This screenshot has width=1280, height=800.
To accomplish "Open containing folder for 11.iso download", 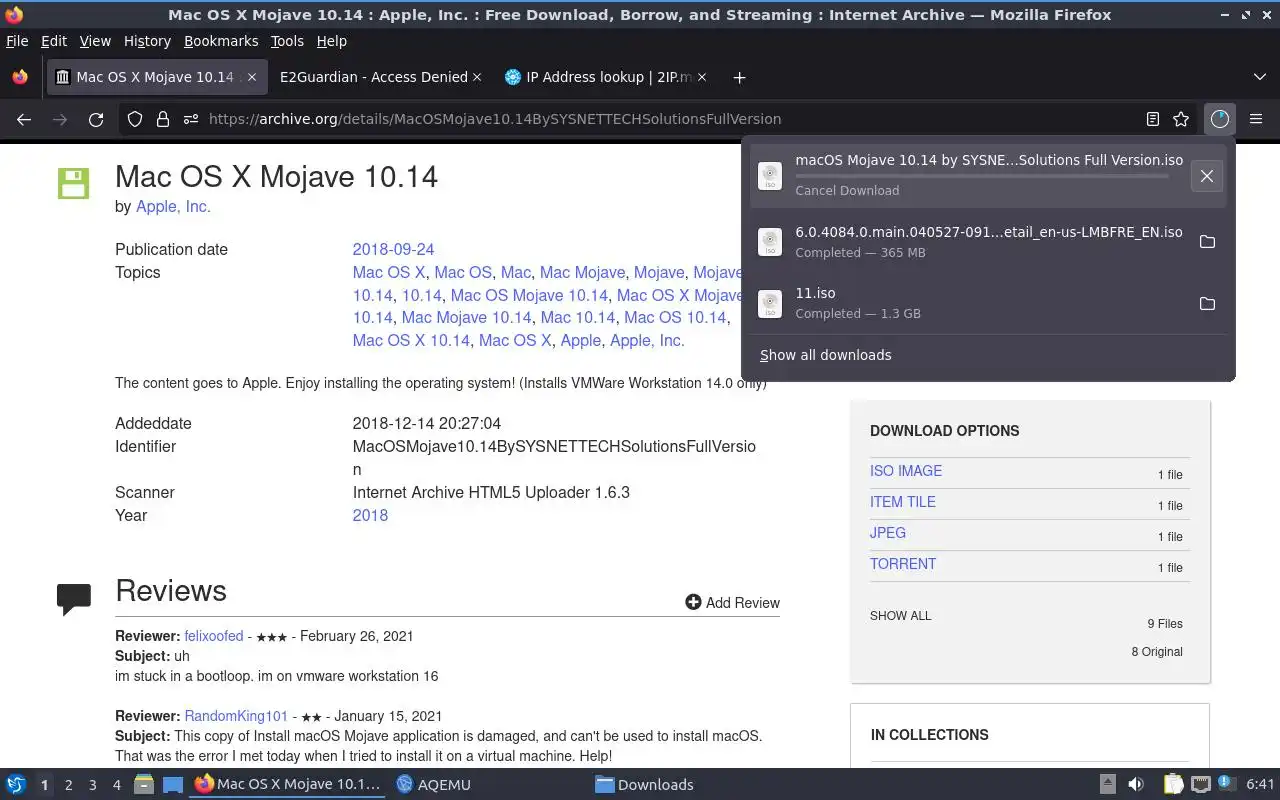I will pyautogui.click(x=1207, y=303).
